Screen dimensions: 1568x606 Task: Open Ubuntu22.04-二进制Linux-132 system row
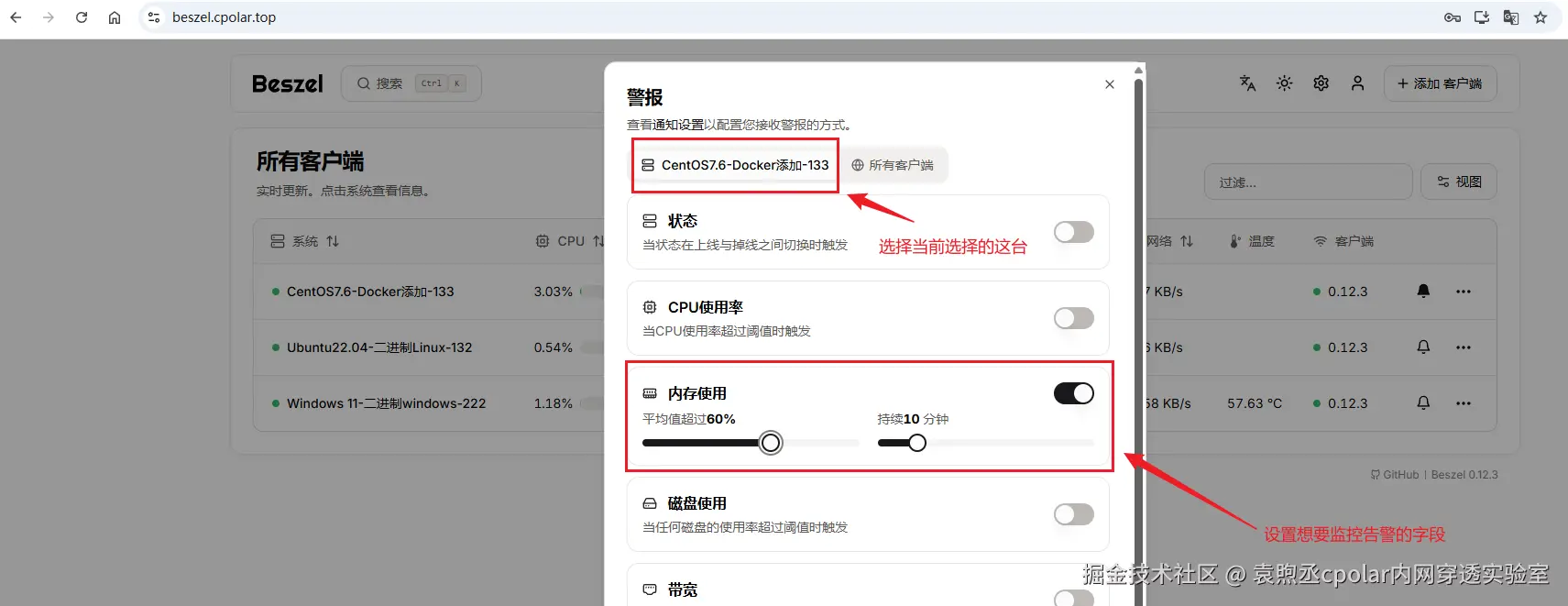coord(379,347)
